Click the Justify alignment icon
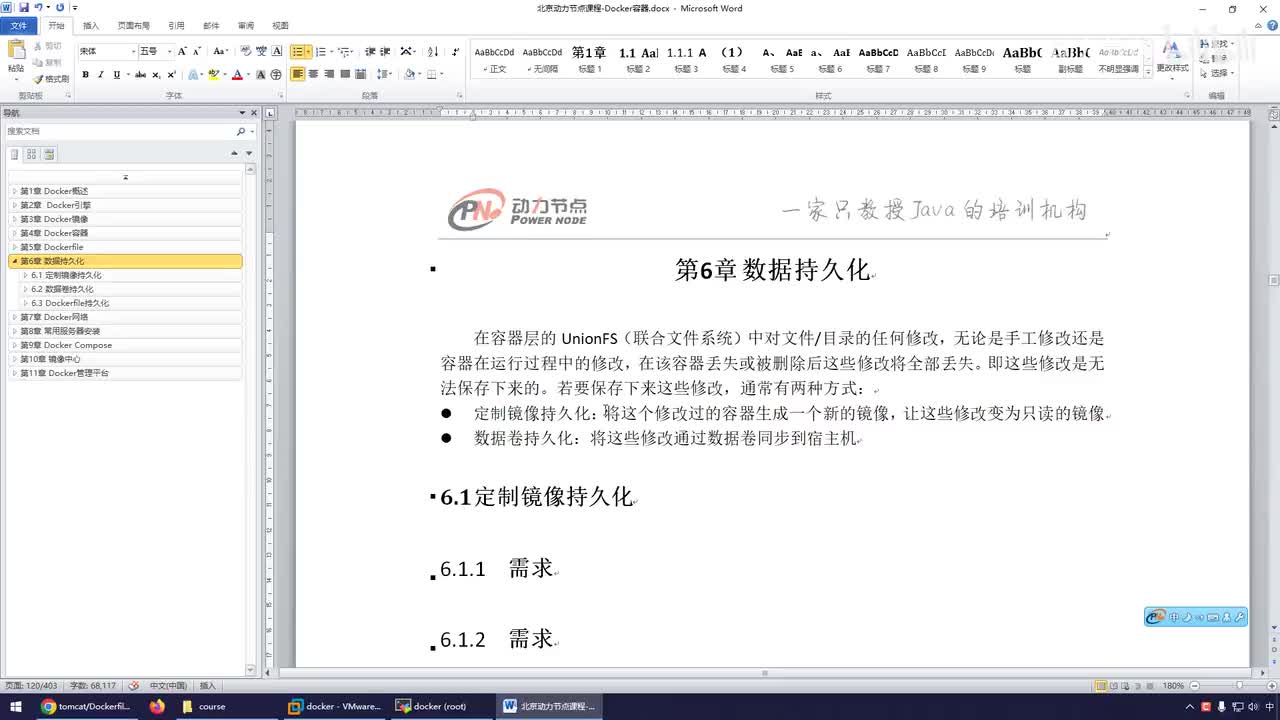 [x=345, y=74]
